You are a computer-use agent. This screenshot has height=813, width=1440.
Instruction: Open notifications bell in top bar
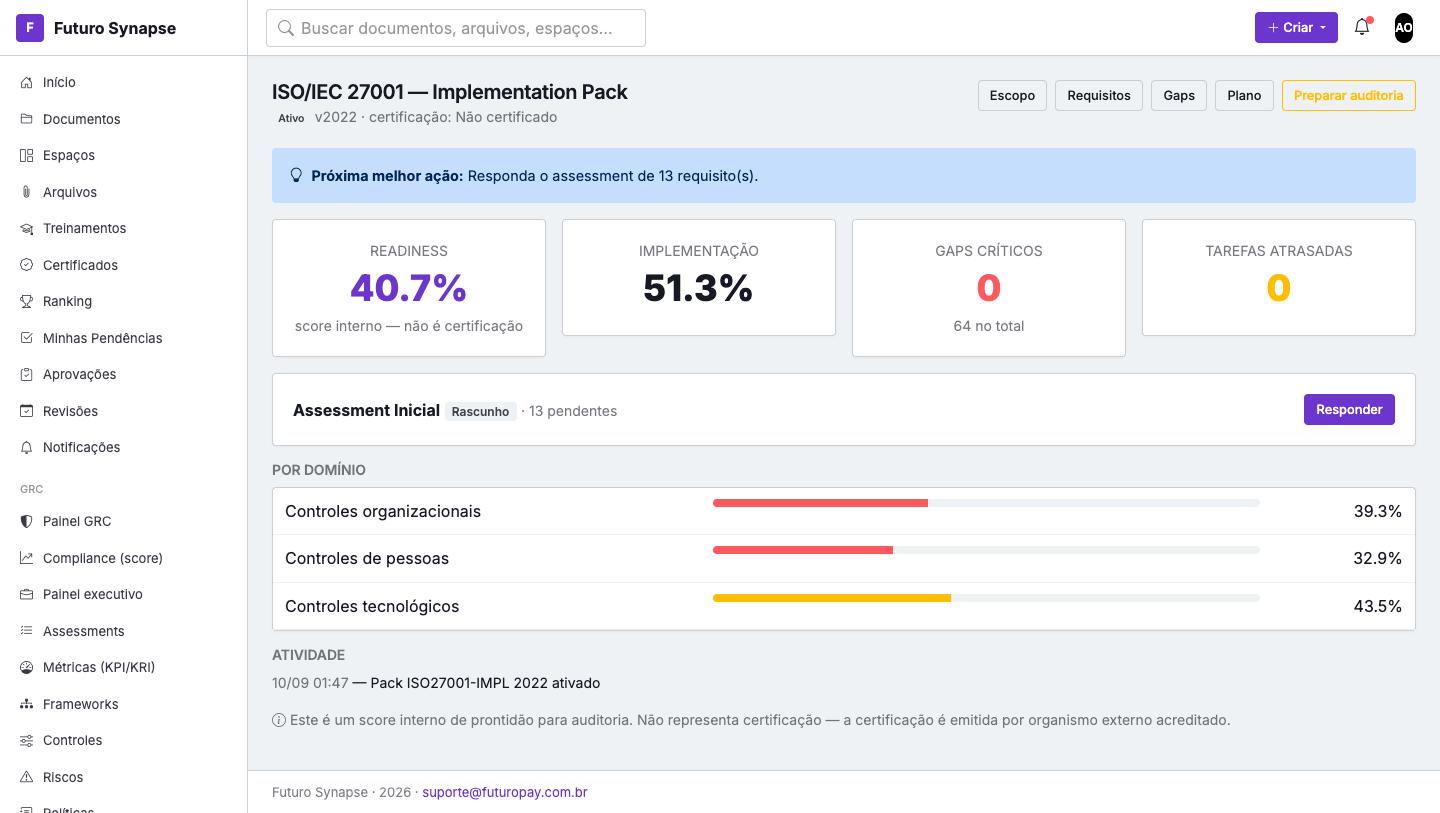(x=1362, y=28)
